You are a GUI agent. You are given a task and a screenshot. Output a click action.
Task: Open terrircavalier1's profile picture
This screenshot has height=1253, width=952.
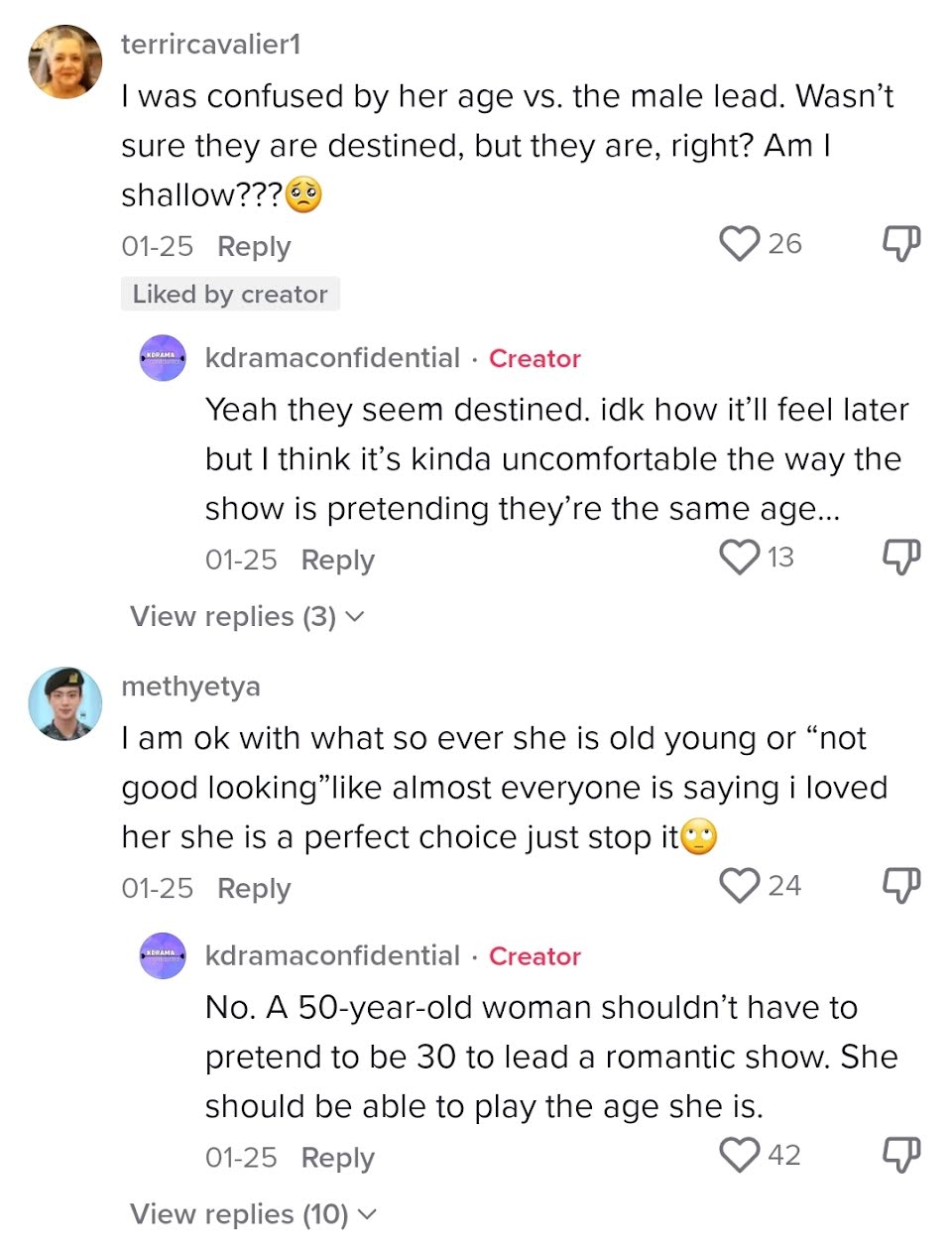click(x=65, y=63)
